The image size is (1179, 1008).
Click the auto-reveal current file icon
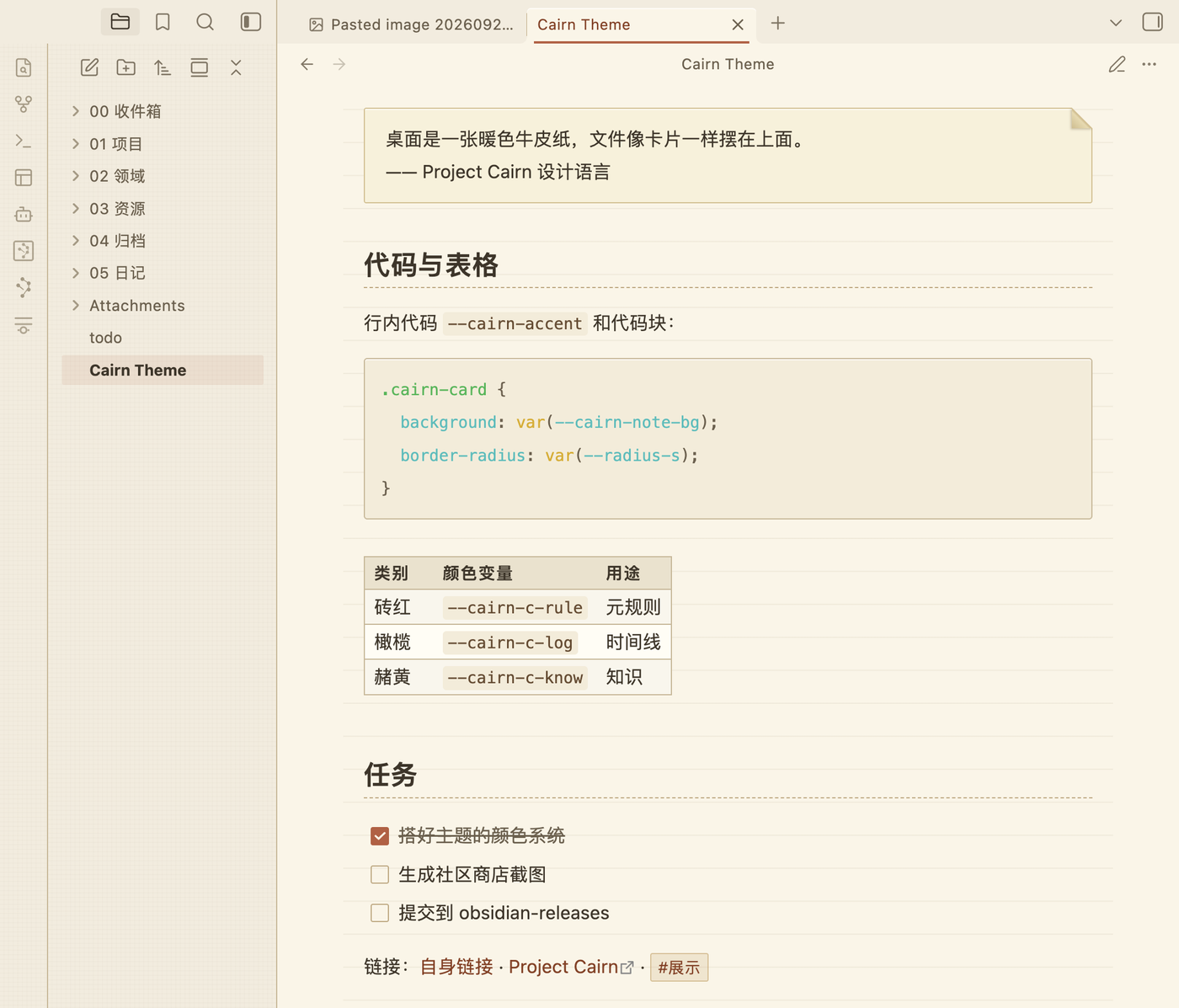pyautogui.click(x=200, y=68)
